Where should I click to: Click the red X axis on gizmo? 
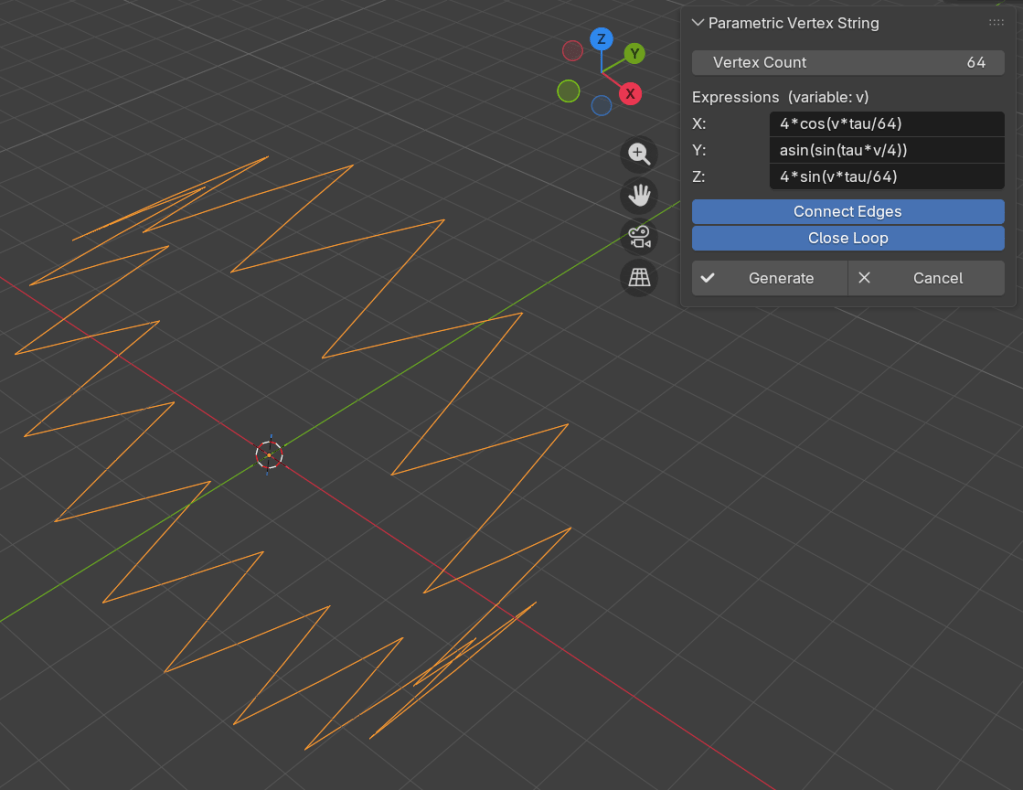630,94
